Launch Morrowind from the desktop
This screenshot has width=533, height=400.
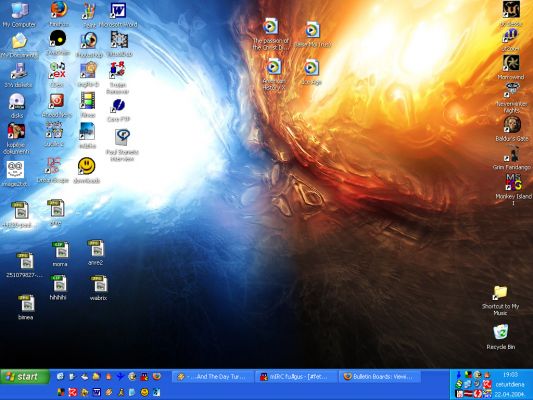[x=511, y=63]
